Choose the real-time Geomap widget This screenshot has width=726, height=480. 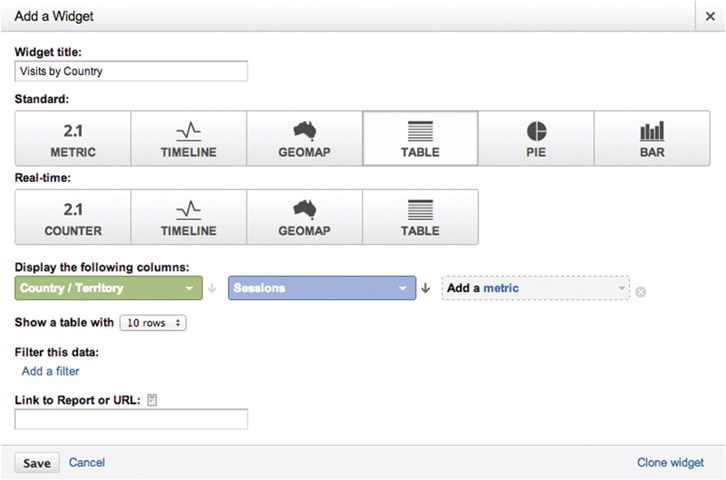pos(304,217)
